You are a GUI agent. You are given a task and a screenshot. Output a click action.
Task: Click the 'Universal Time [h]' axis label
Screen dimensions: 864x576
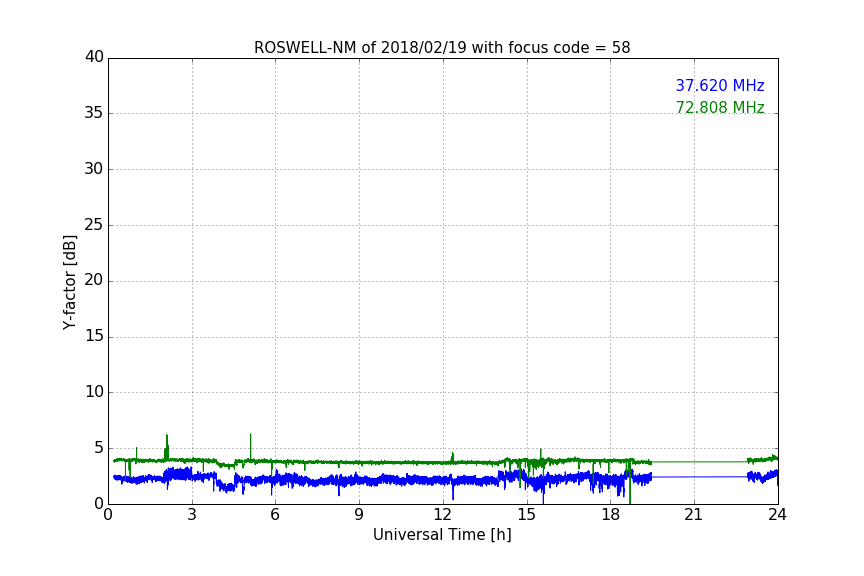(442, 535)
